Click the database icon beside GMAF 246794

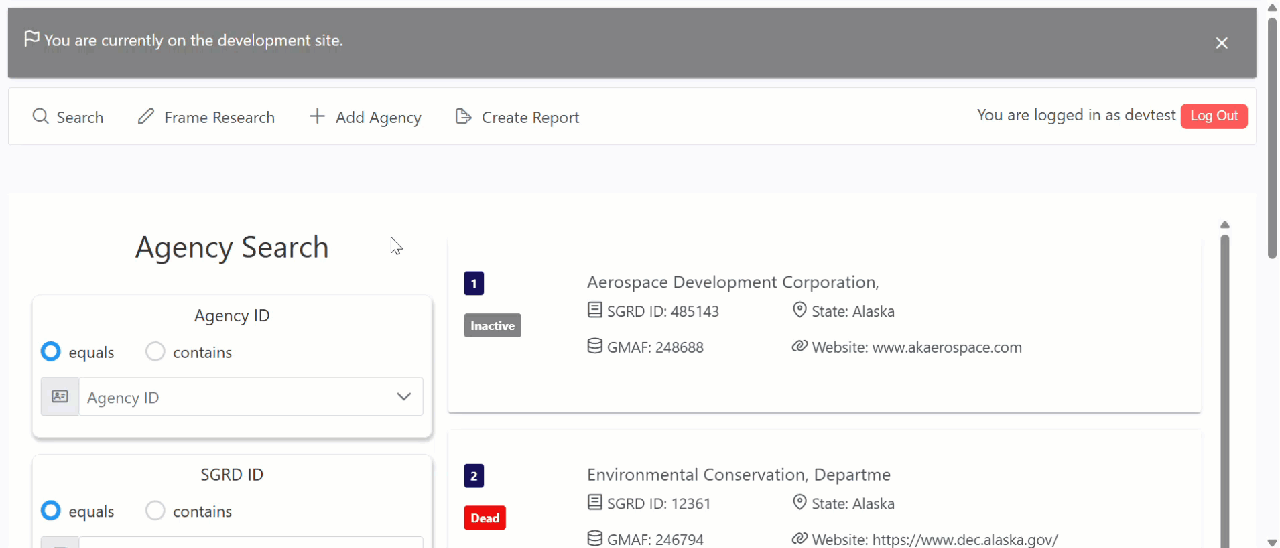tap(595, 538)
